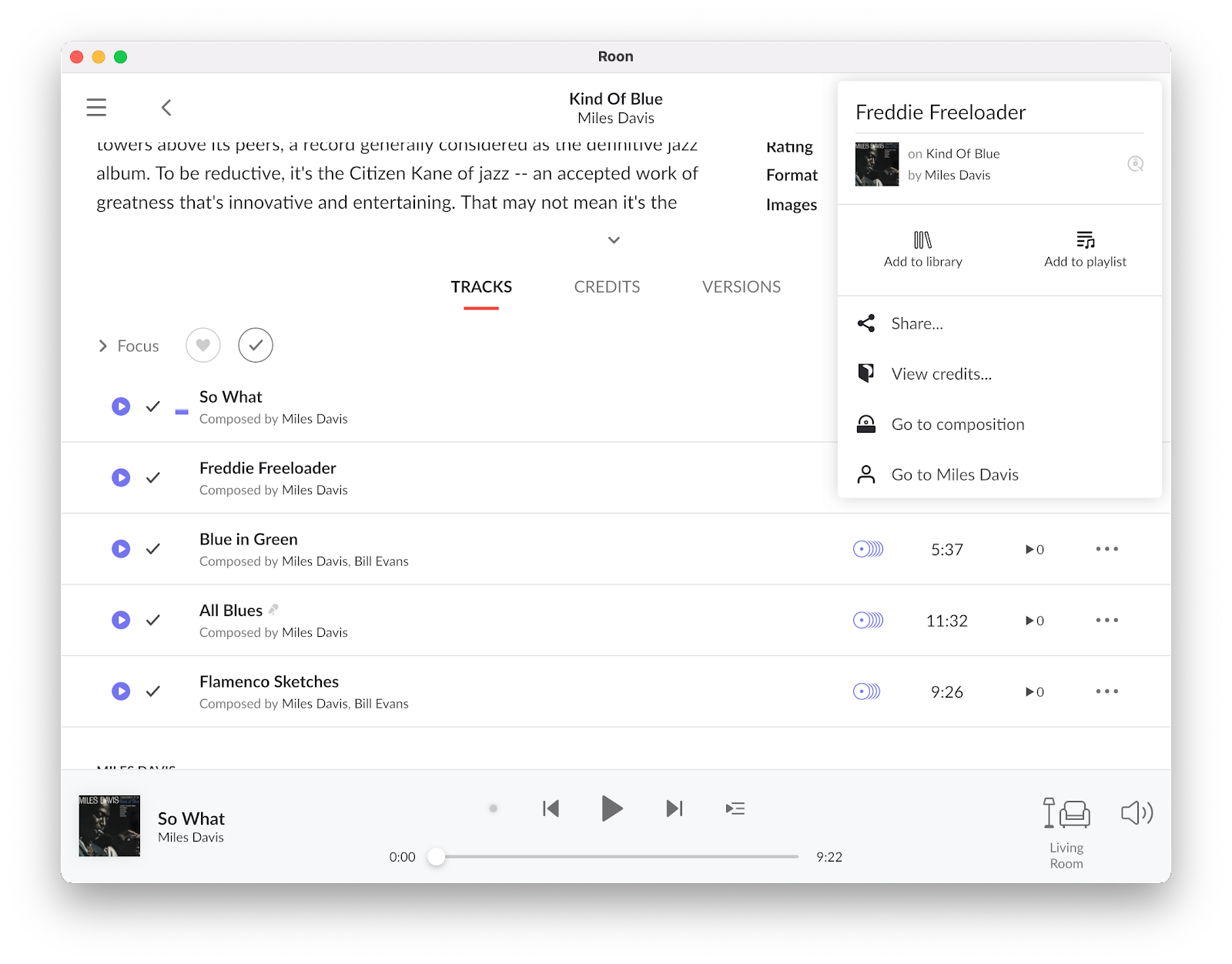The width and height of the screenshot is (1232, 964).
Task: Click All Blues signal path icon
Action: pos(868,620)
